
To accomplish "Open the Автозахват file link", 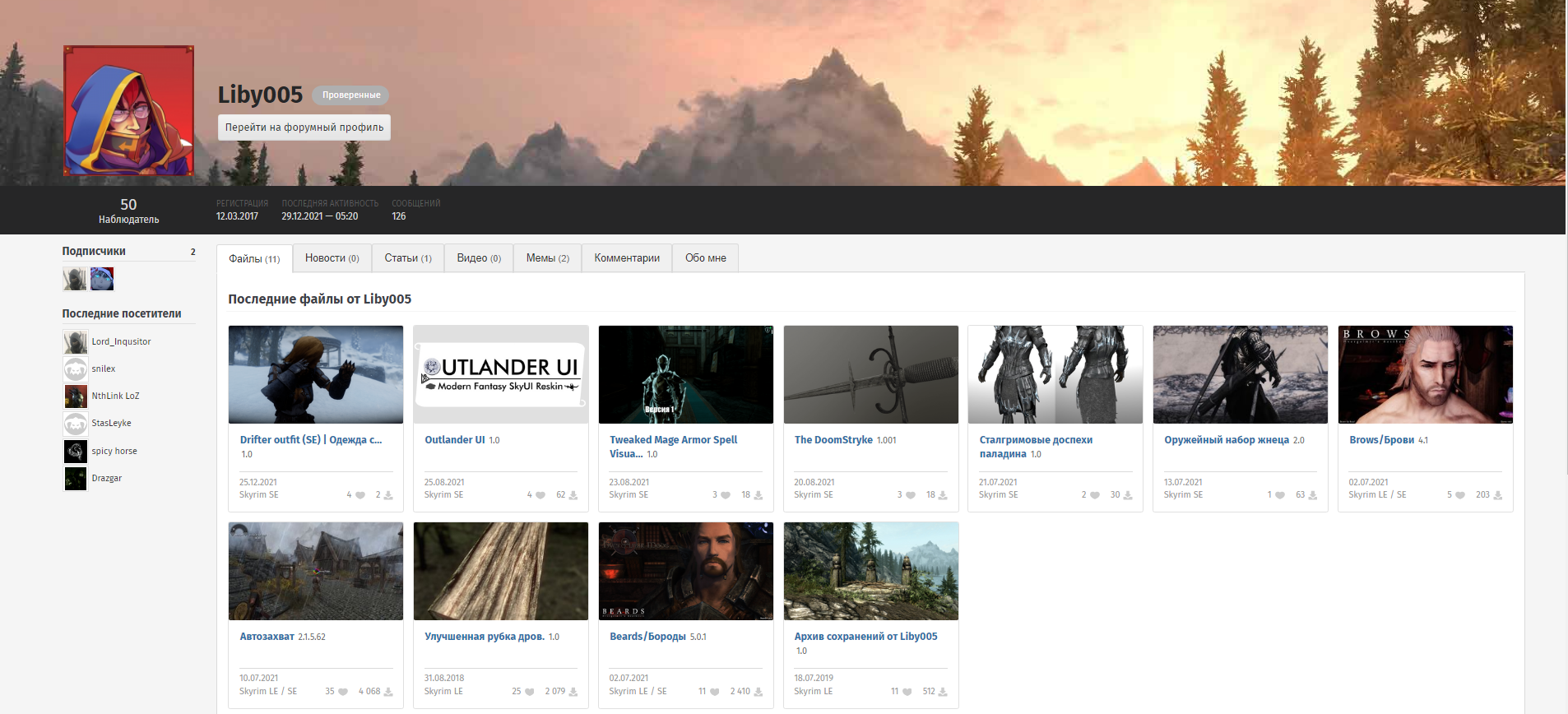I will point(267,637).
